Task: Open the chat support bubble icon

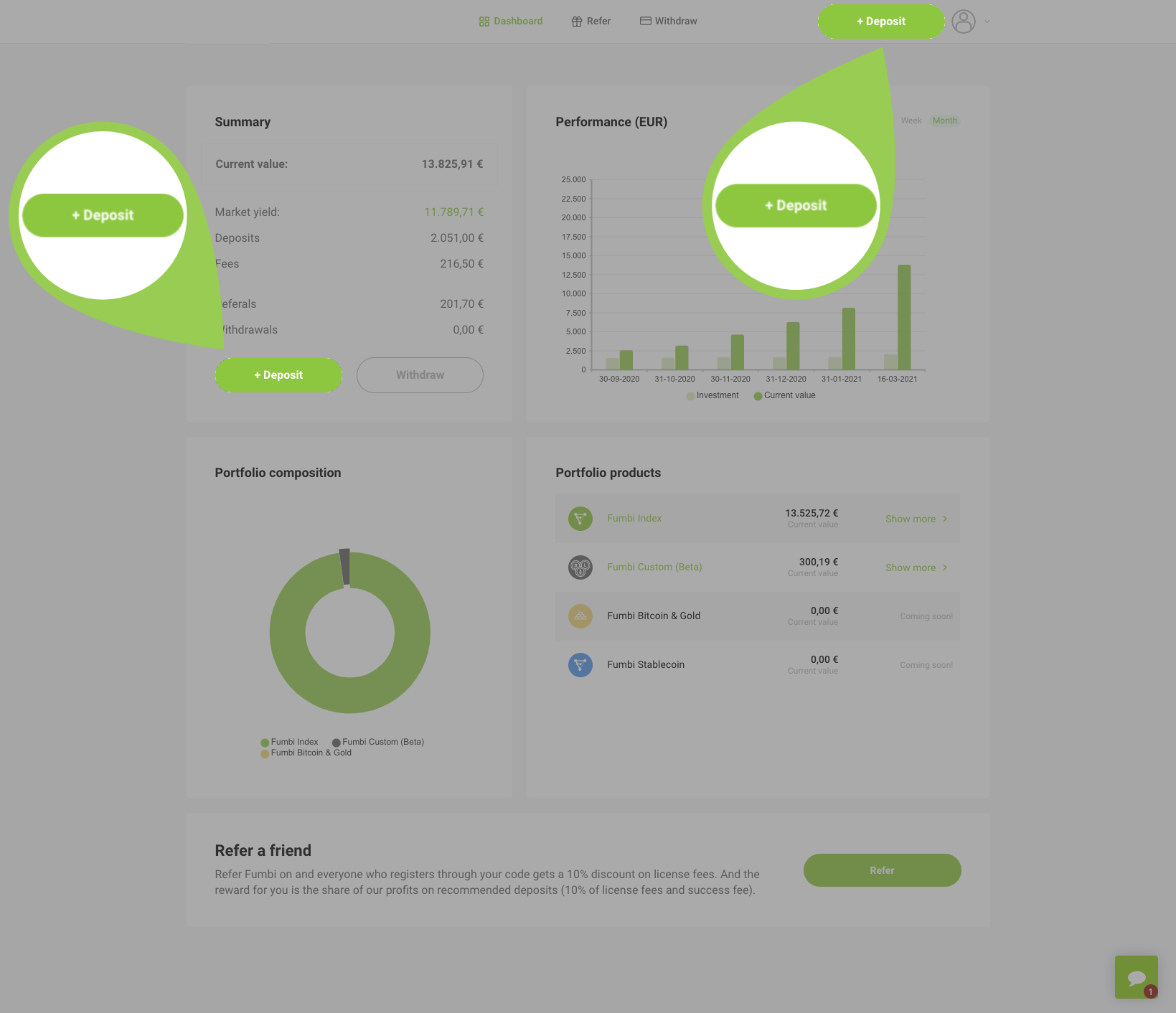Action: coord(1136,976)
